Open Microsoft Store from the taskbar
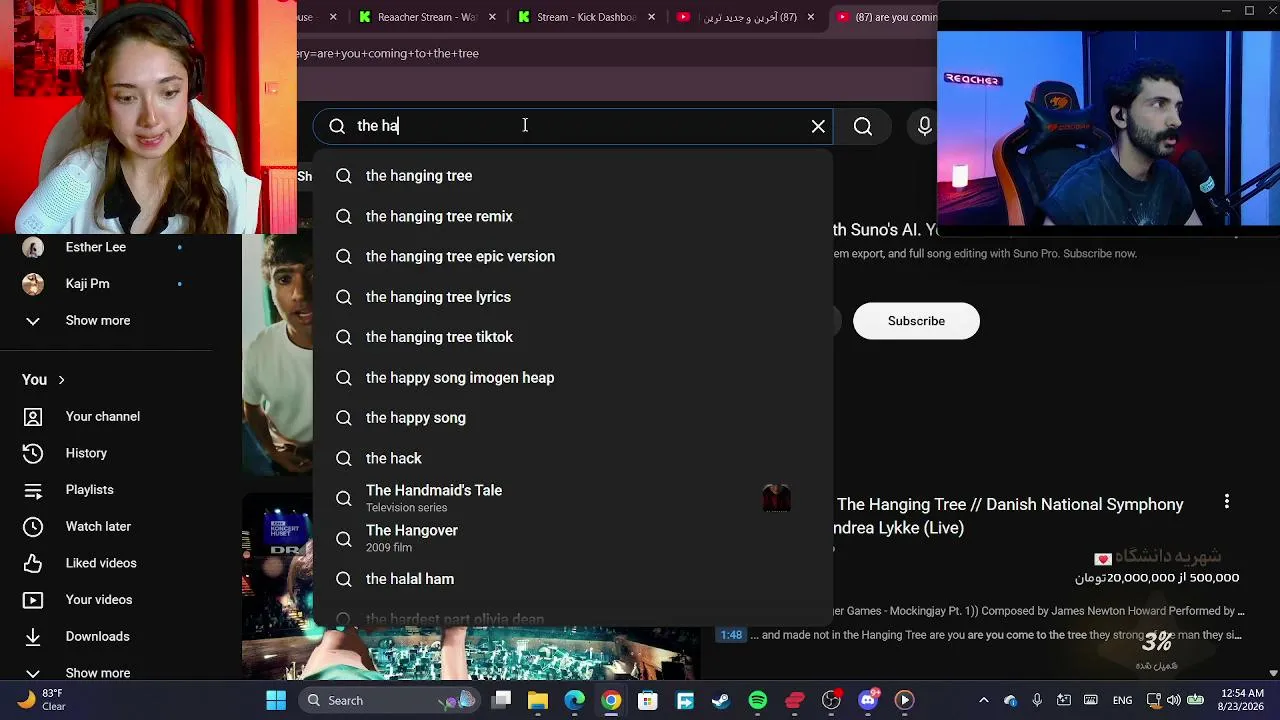 648,700
